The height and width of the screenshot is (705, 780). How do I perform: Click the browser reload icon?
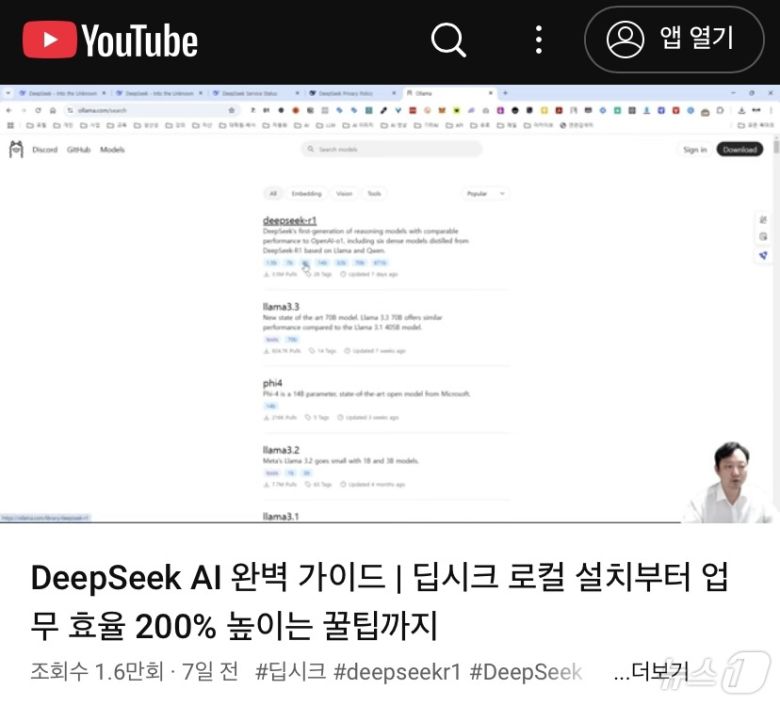click(x=38, y=110)
